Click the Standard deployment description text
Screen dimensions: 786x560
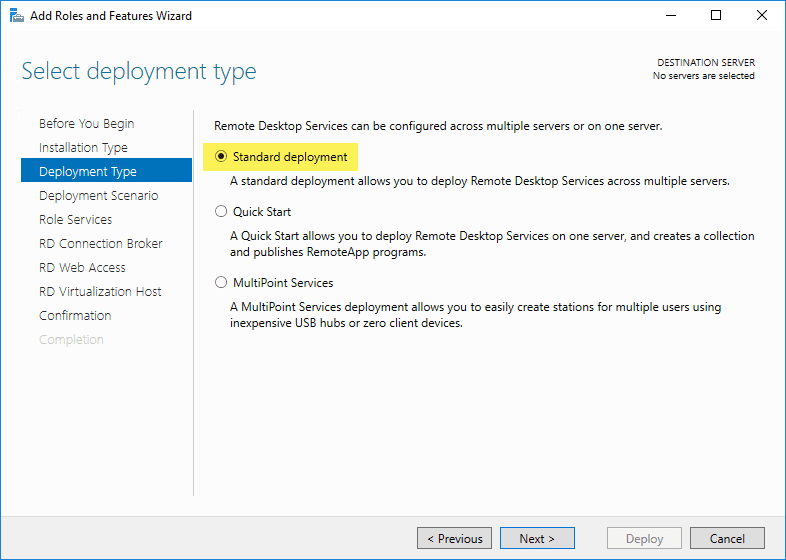(480, 182)
